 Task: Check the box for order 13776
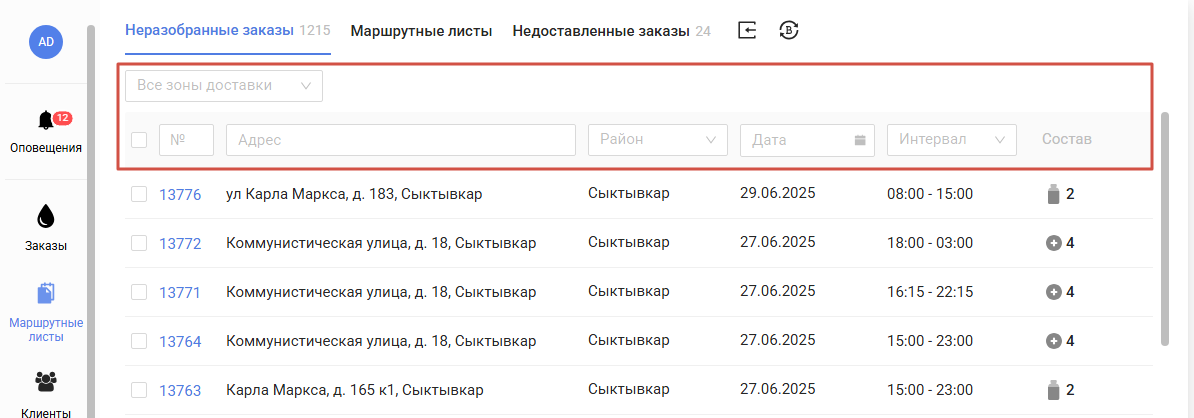coord(139,194)
